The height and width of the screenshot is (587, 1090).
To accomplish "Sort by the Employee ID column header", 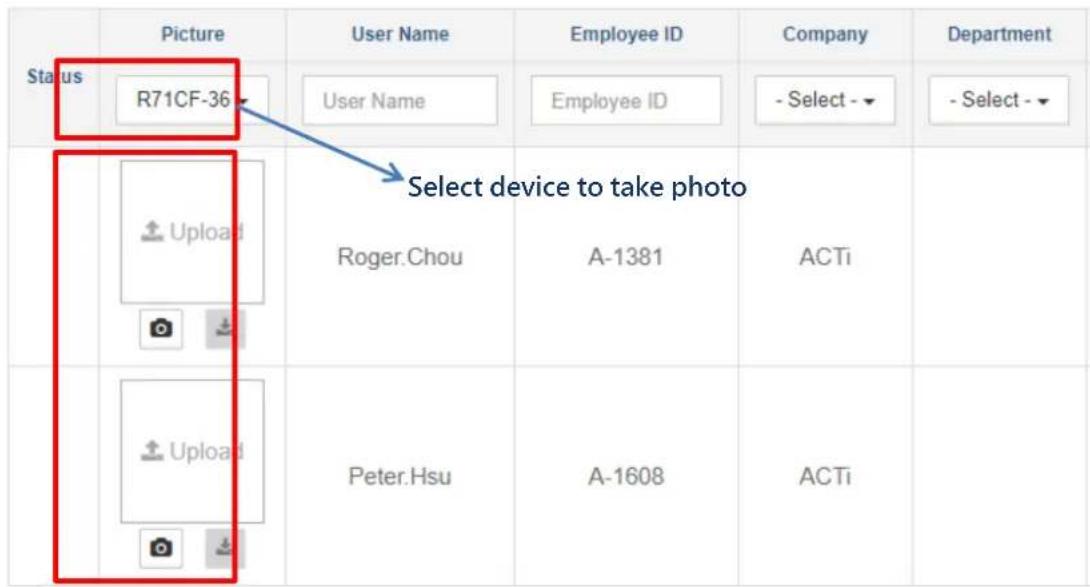I will pyautogui.click(x=626, y=34).
